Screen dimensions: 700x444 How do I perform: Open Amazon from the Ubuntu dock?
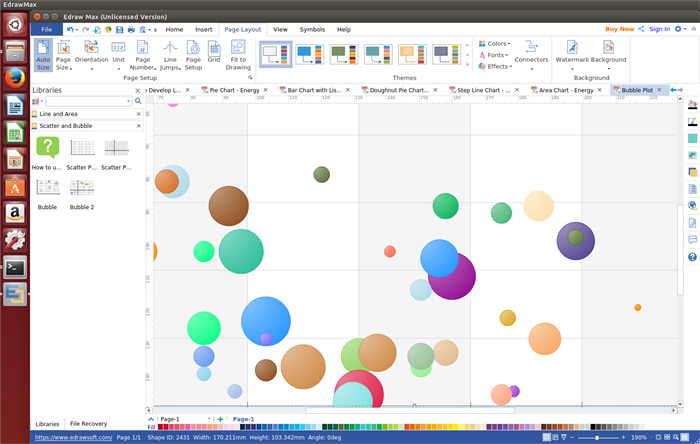15,214
